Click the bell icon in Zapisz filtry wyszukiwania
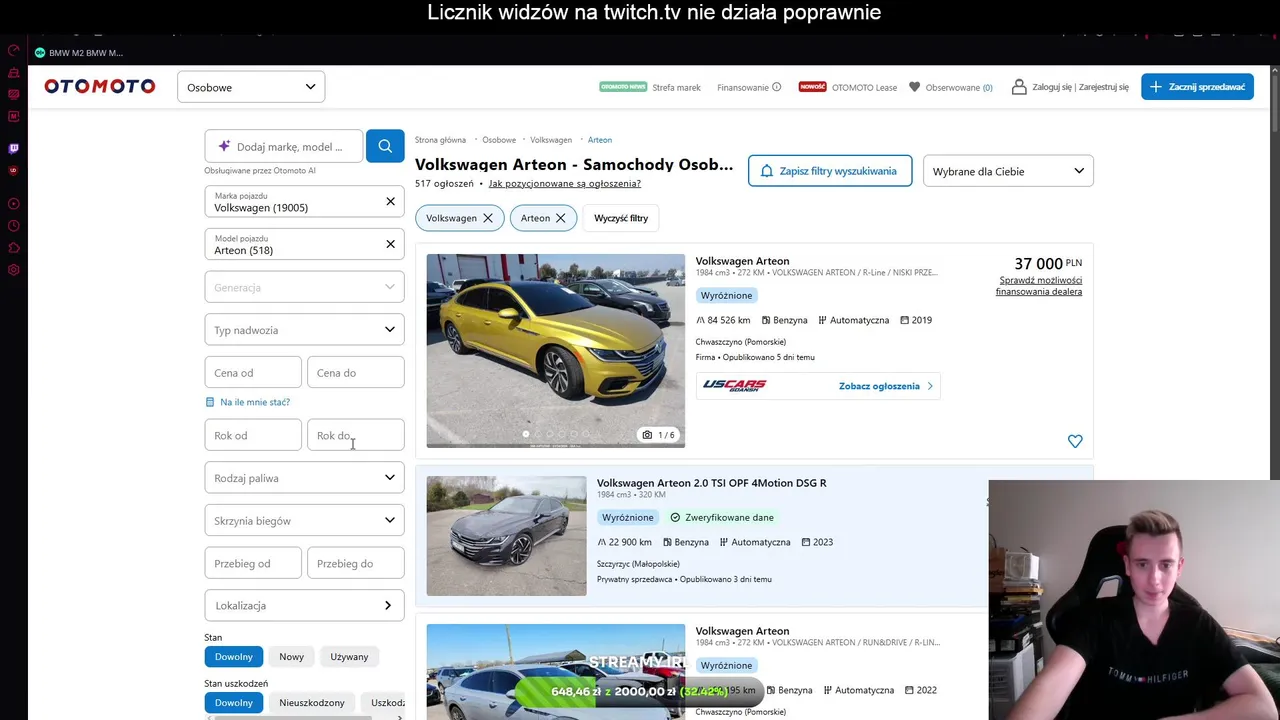The width and height of the screenshot is (1280, 720). (767, 171)
